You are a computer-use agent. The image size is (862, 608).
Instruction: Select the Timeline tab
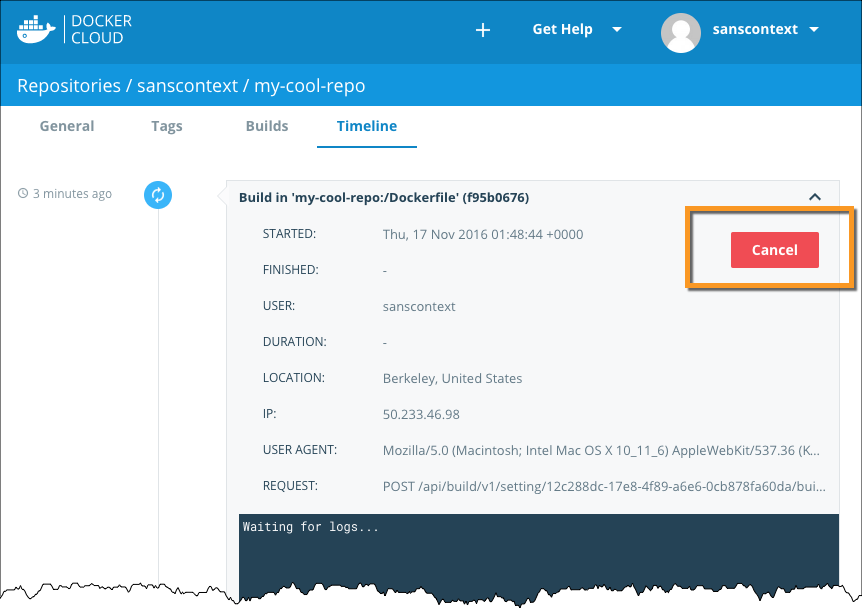click(x=367, y=126)
